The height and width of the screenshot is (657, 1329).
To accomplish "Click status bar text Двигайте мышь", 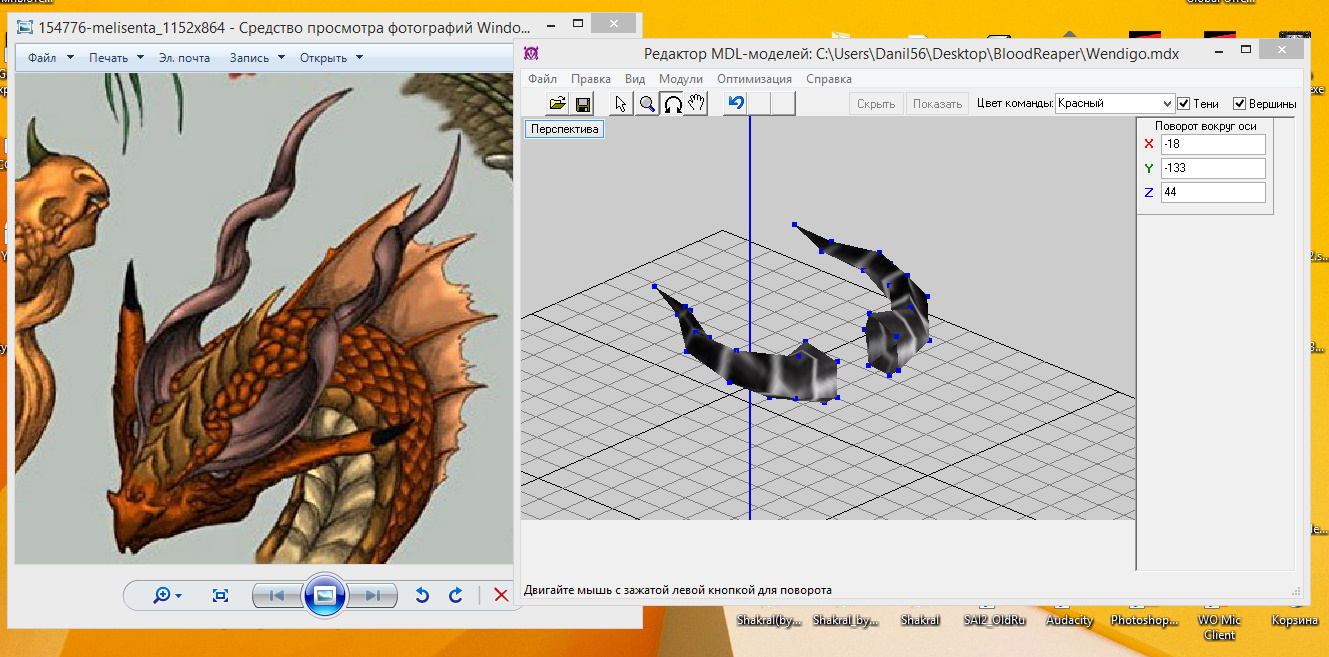I will click(x=678, y=590).
